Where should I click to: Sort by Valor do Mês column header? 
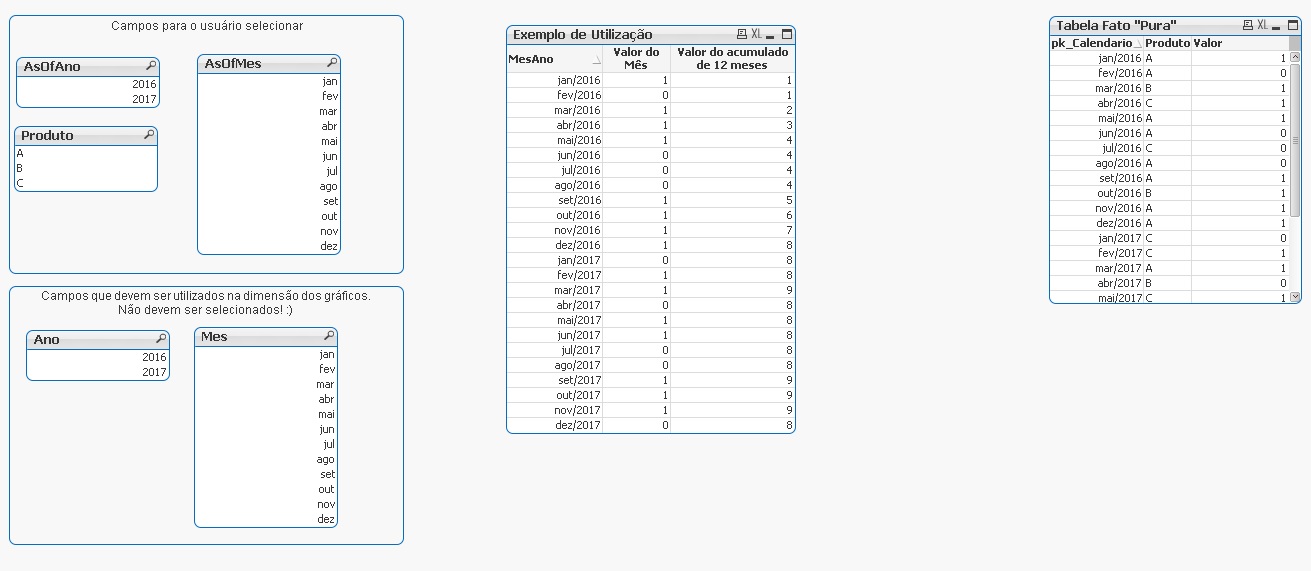coord(637,59)
